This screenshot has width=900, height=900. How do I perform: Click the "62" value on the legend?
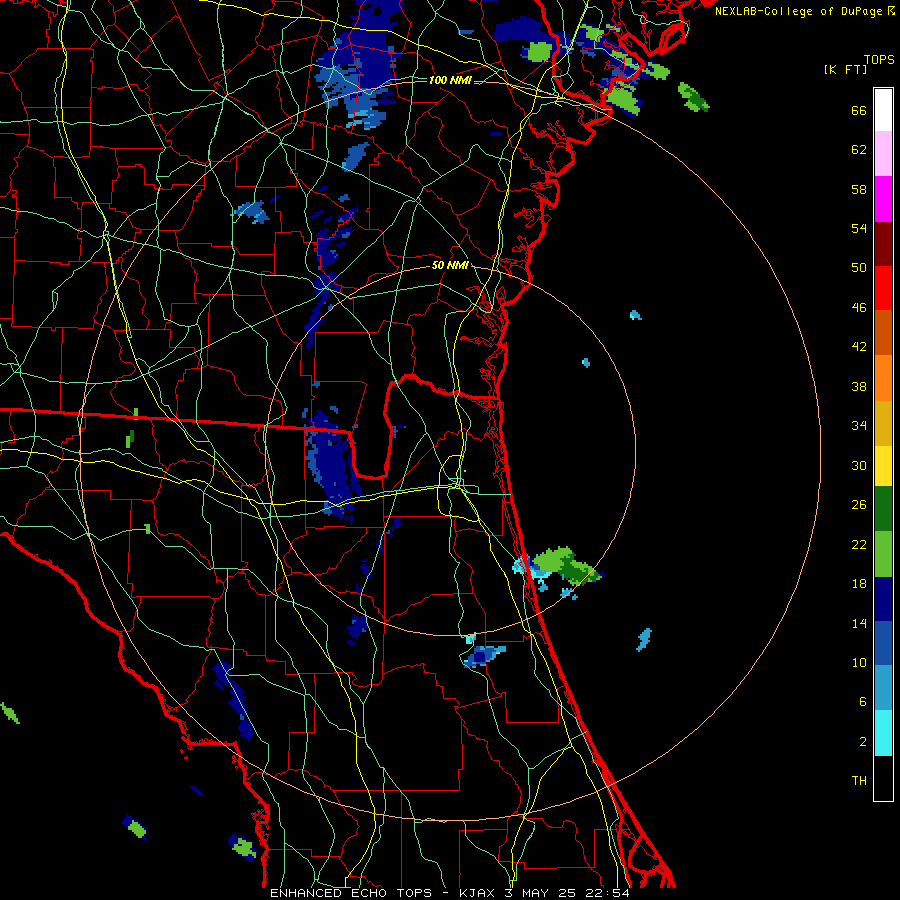(x=859, y=150)
